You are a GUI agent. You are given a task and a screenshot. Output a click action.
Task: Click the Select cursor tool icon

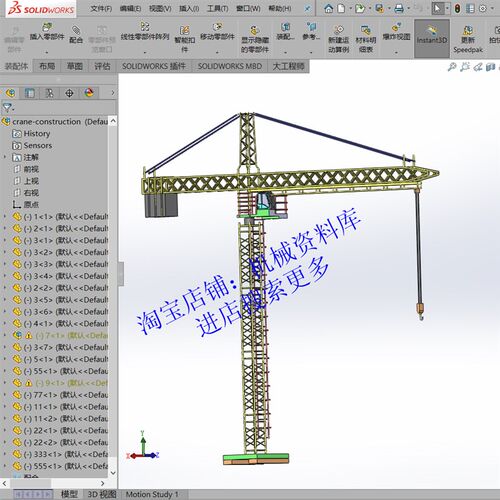[x=438, y=9]
